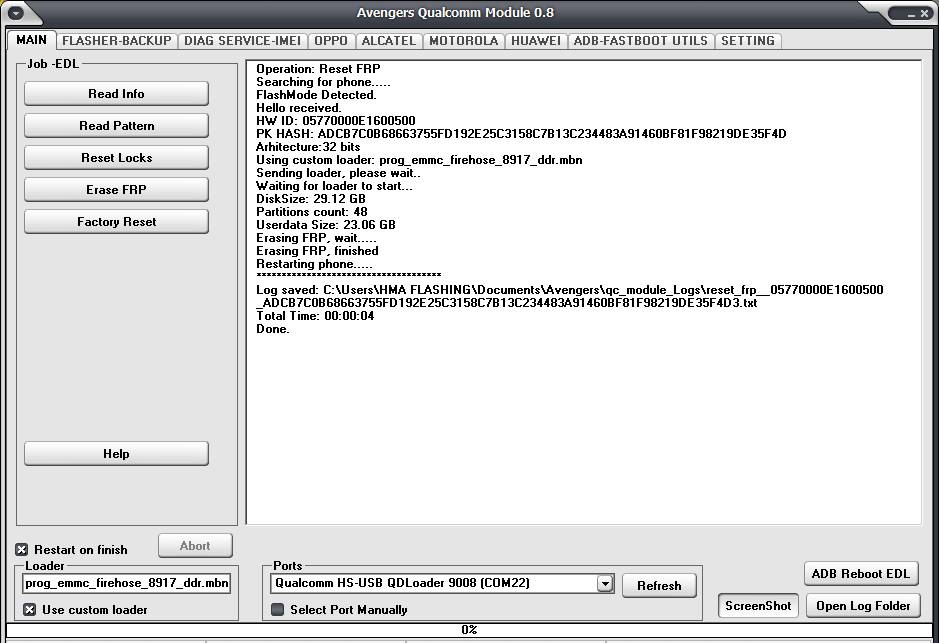Click the 'Using custom loader' log line
Image resolution: width=939 pixels, height=643 pixels.
[419, 160]
